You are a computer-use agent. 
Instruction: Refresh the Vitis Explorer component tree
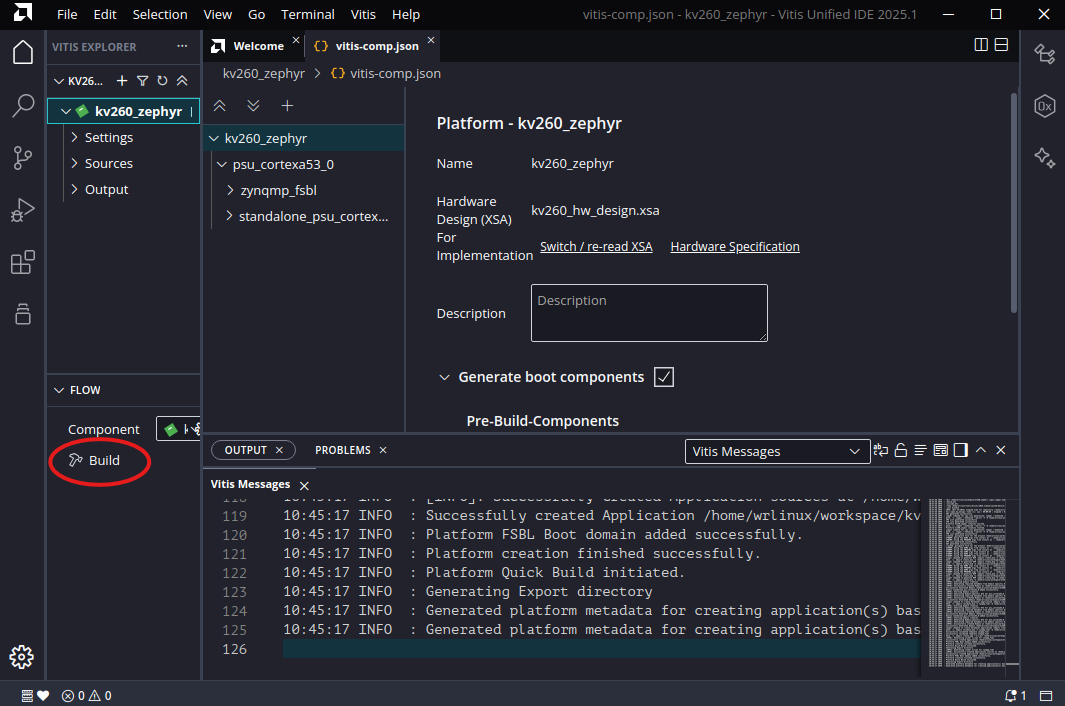pyautogui.click(x=162, y=81)
